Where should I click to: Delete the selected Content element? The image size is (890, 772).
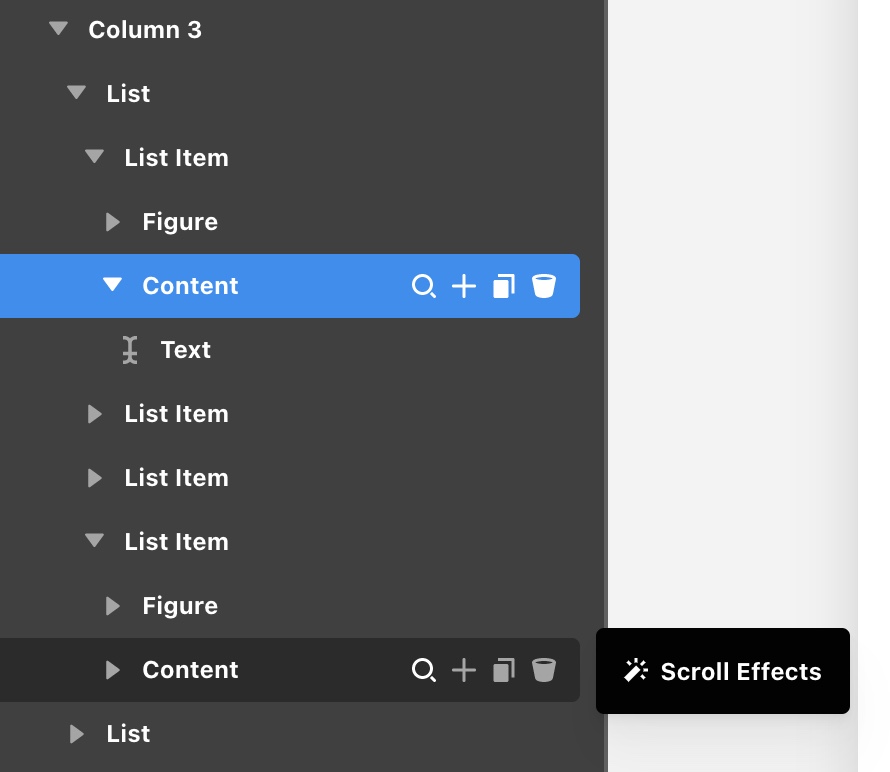coord(543,287)
